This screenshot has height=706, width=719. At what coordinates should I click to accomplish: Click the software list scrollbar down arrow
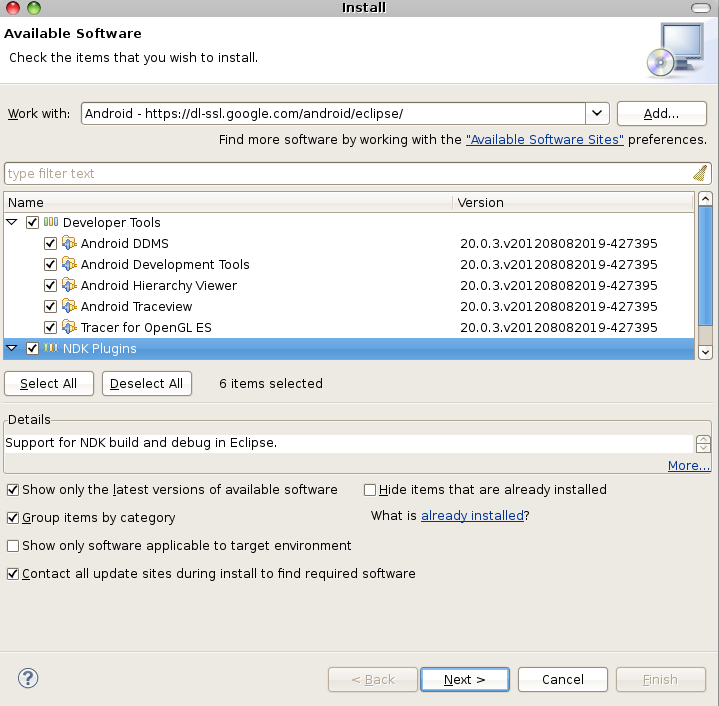point(705,352)
